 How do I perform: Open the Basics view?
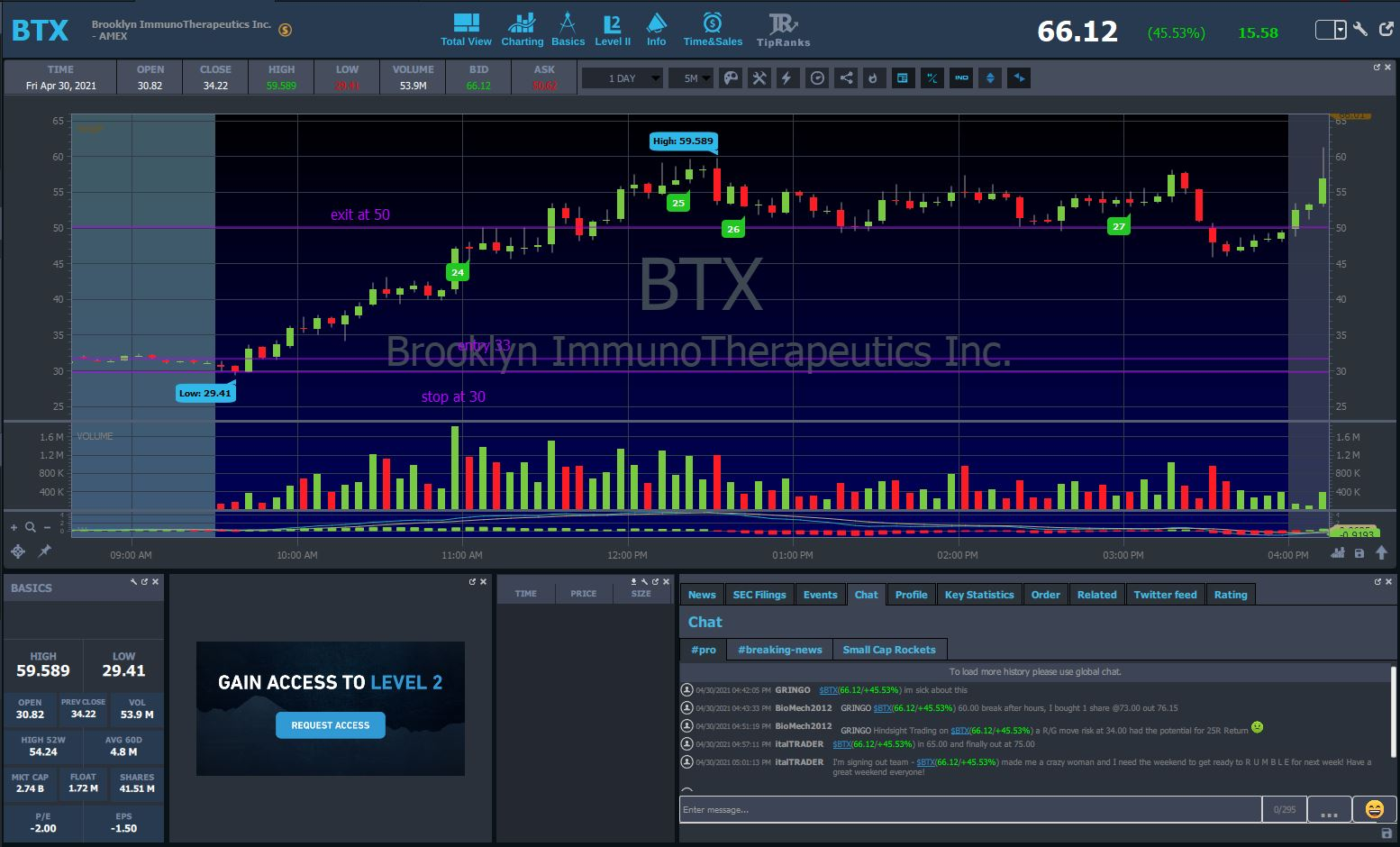(568, 30)
